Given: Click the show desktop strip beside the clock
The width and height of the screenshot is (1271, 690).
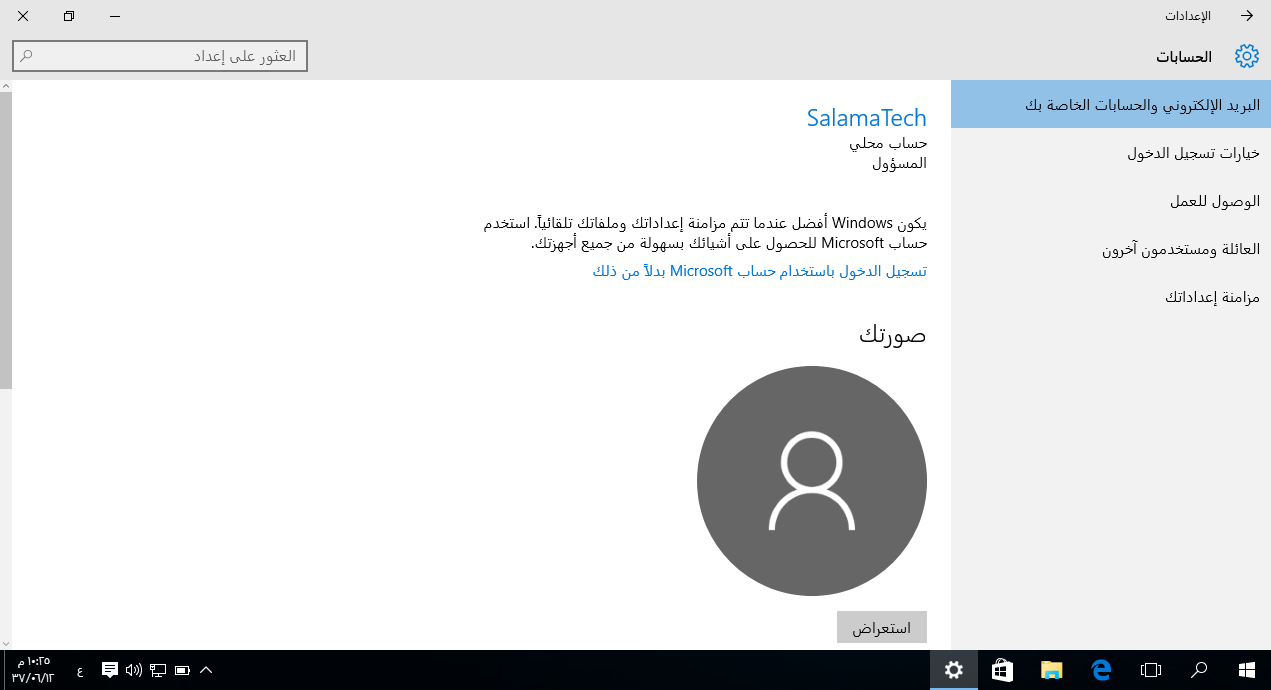Looking at the screenshot, I should (3, 670).
